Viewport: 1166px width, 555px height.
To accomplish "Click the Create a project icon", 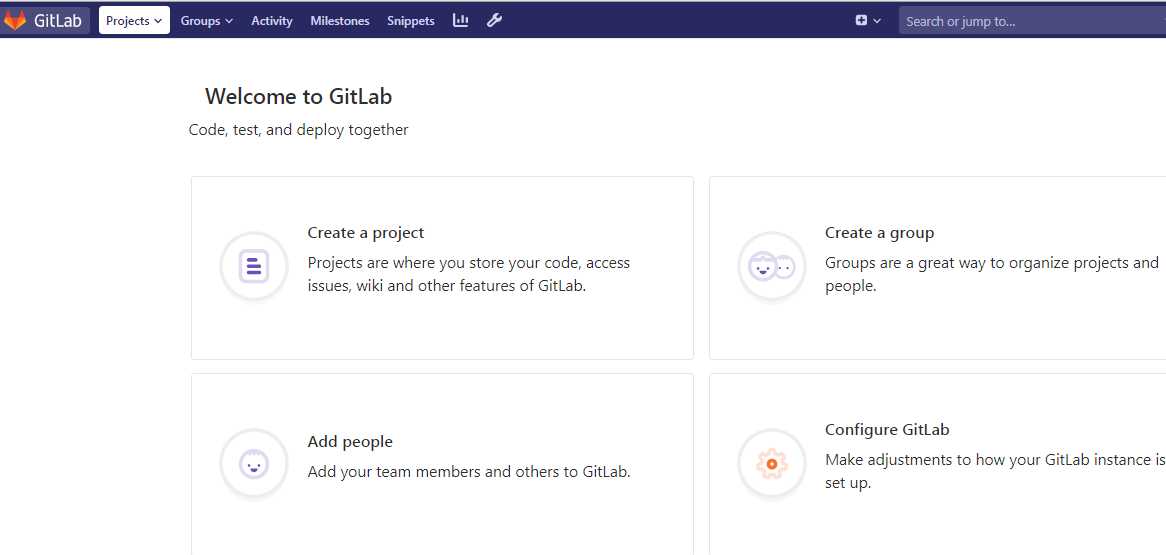I will click(254, 266).
